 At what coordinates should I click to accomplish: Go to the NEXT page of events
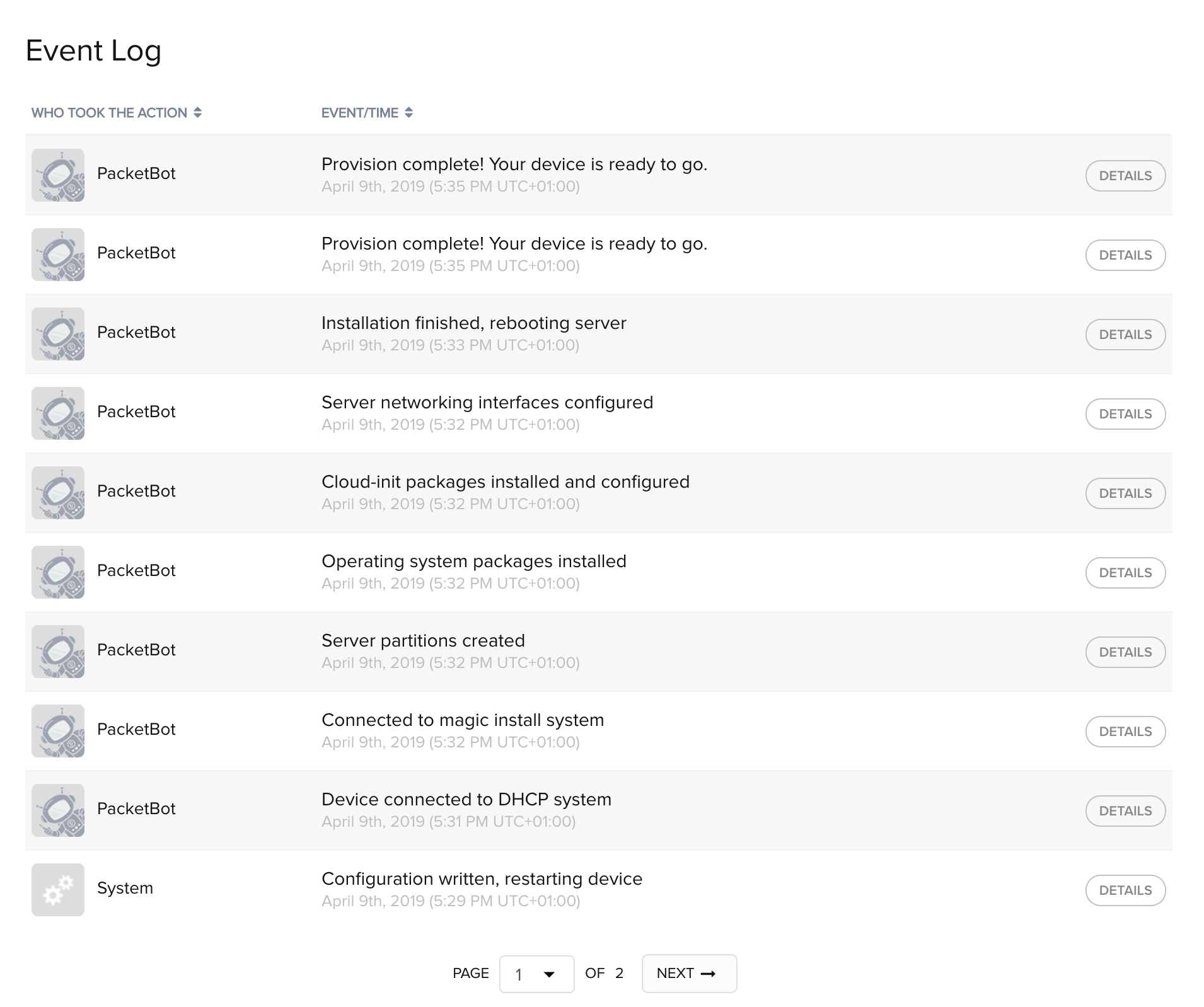(x=688, y=974)
